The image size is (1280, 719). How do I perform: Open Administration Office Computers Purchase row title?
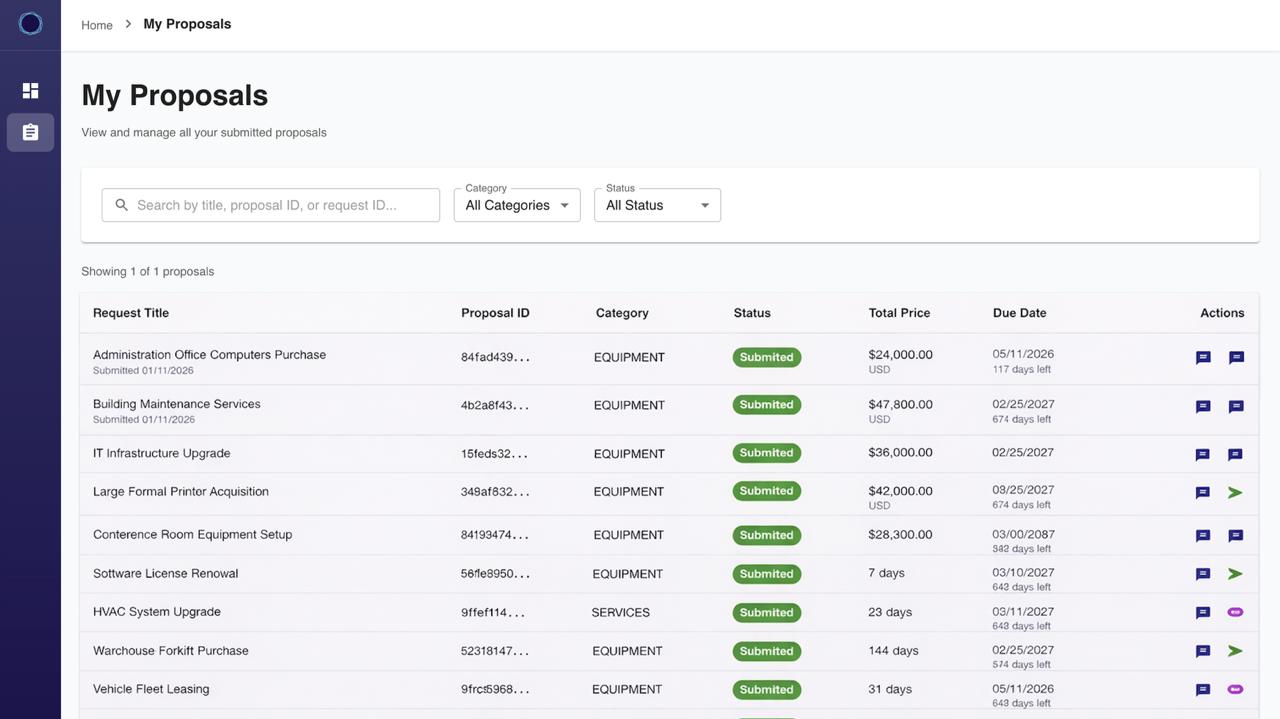(209, 355)
